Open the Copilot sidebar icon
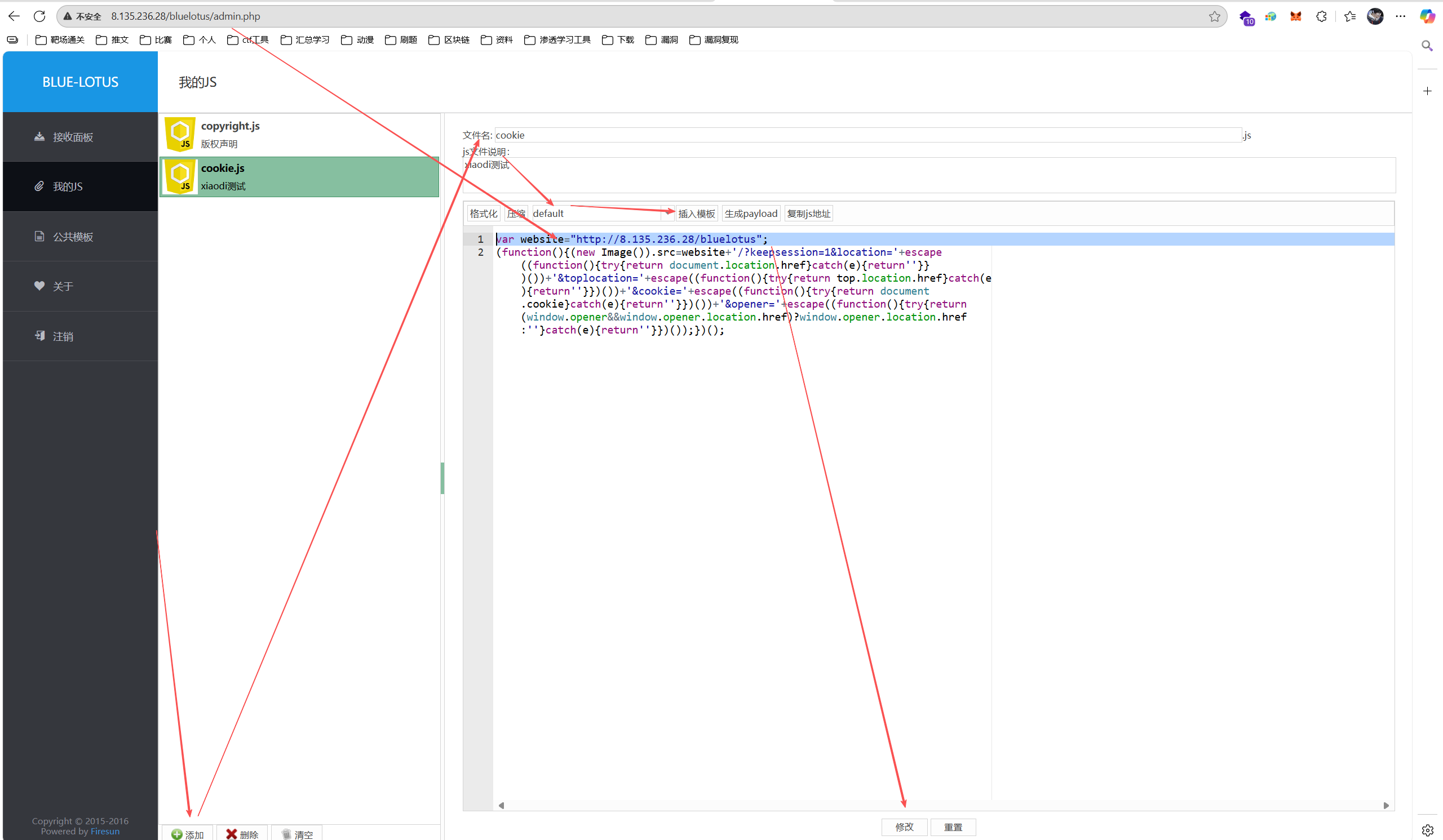Viewport: 1443px width, 840px height. click(1427, 16)
